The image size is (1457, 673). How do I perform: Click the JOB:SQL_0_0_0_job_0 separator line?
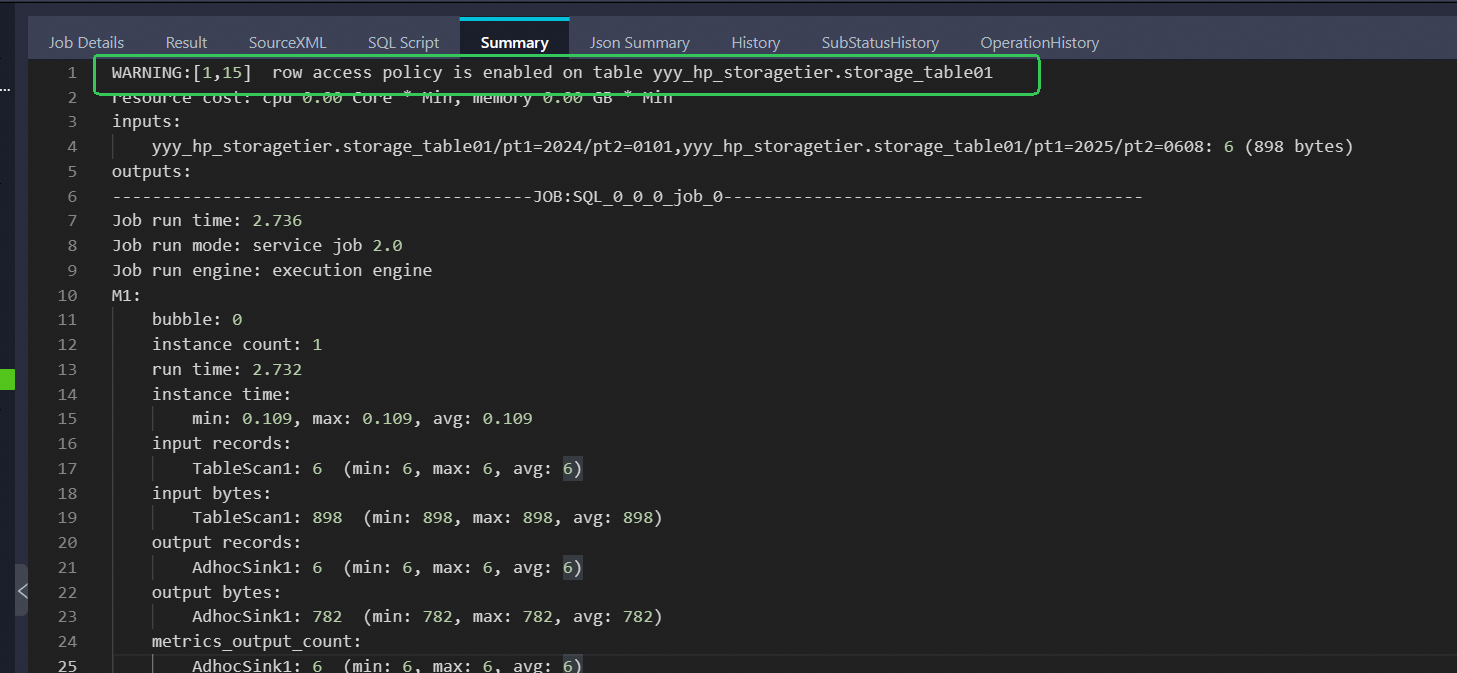(x=627, y=197)
